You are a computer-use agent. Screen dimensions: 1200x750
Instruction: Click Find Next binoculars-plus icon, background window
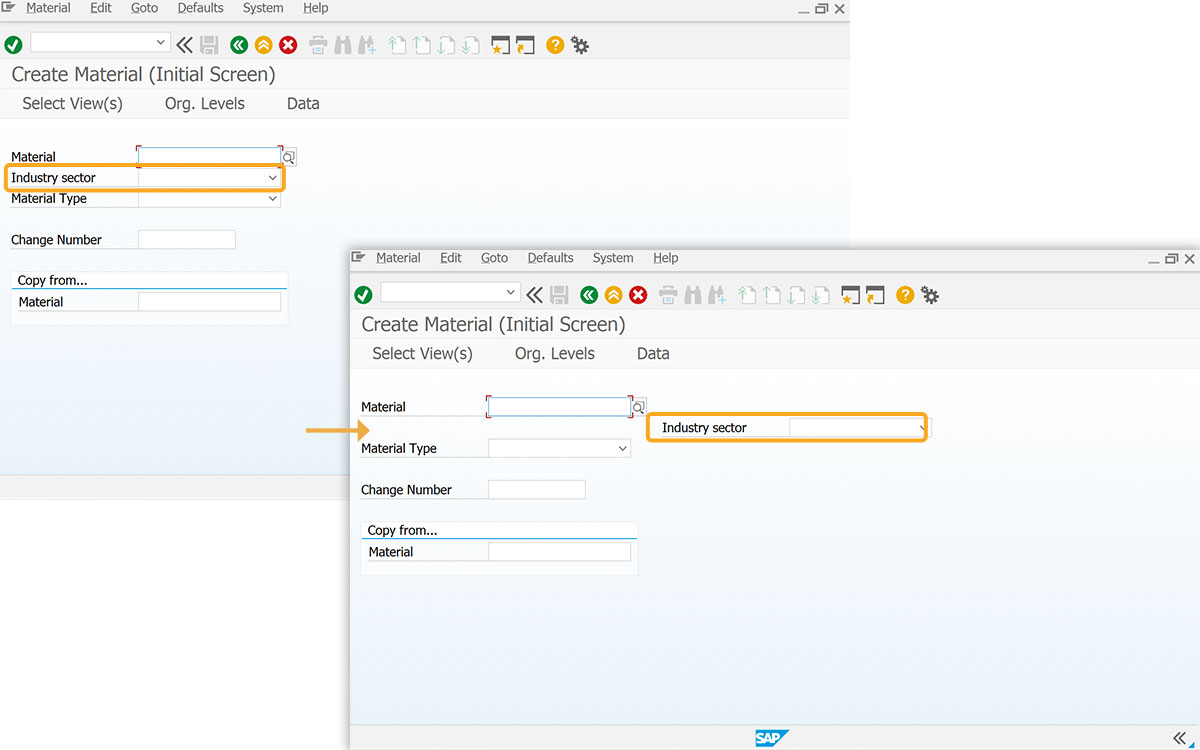(x=367, y=45)
